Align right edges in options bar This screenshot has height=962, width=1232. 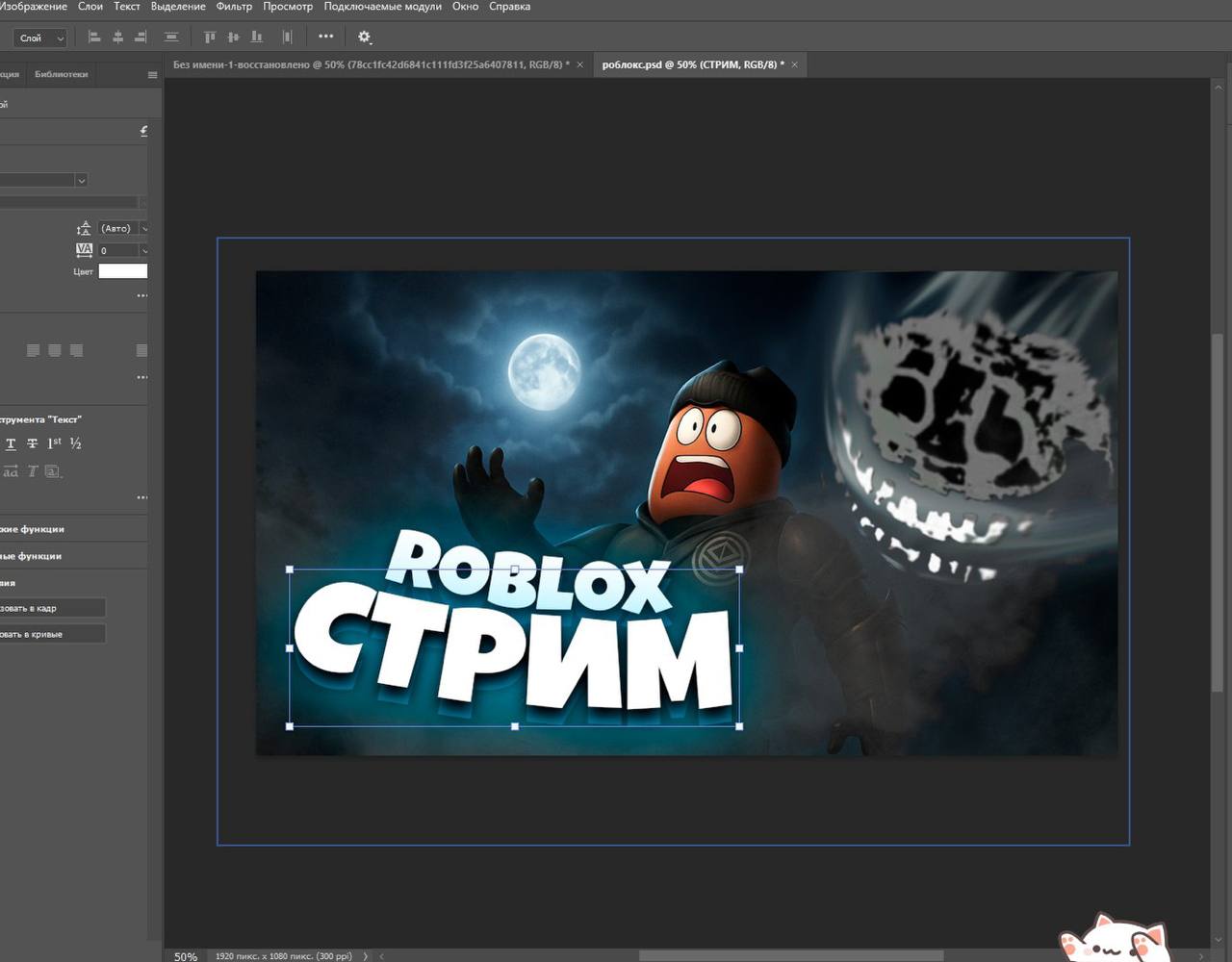click(141, 37)
